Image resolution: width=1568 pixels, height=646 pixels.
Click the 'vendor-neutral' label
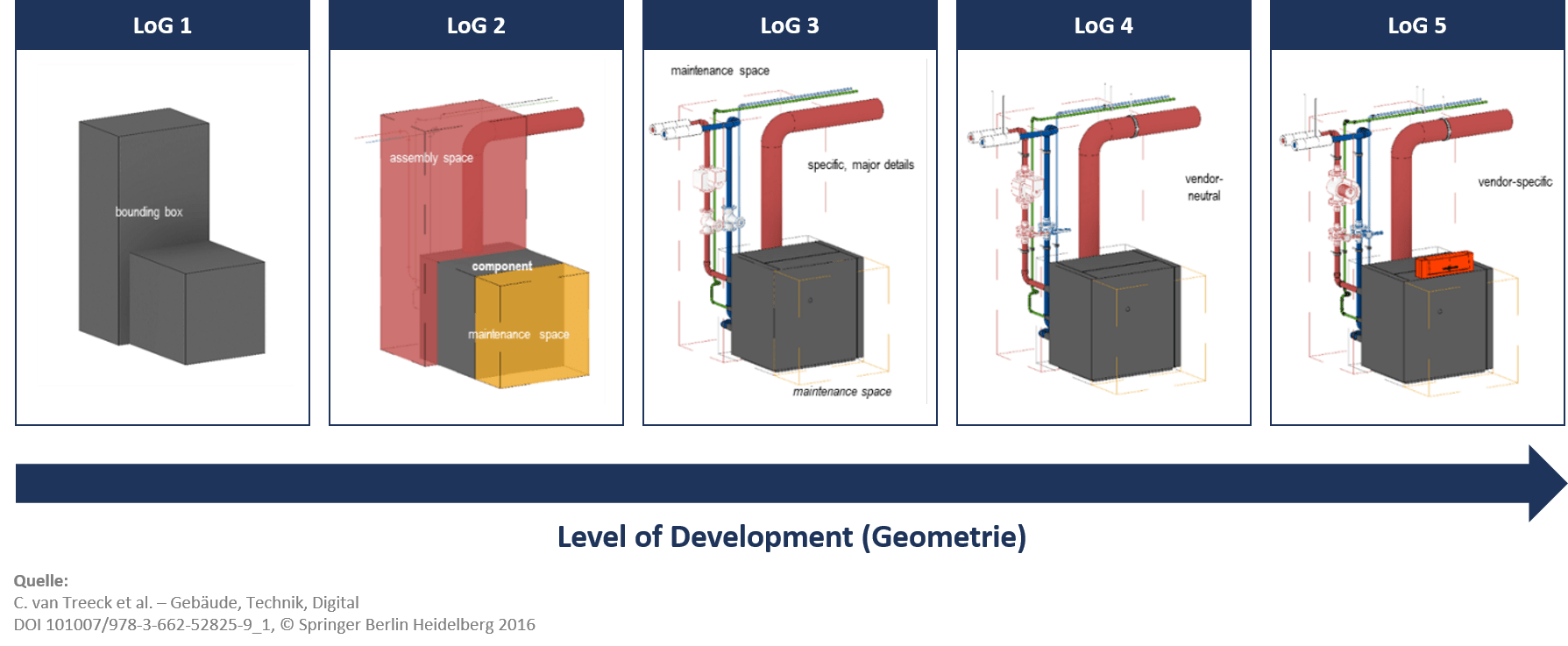point(1203,187)
